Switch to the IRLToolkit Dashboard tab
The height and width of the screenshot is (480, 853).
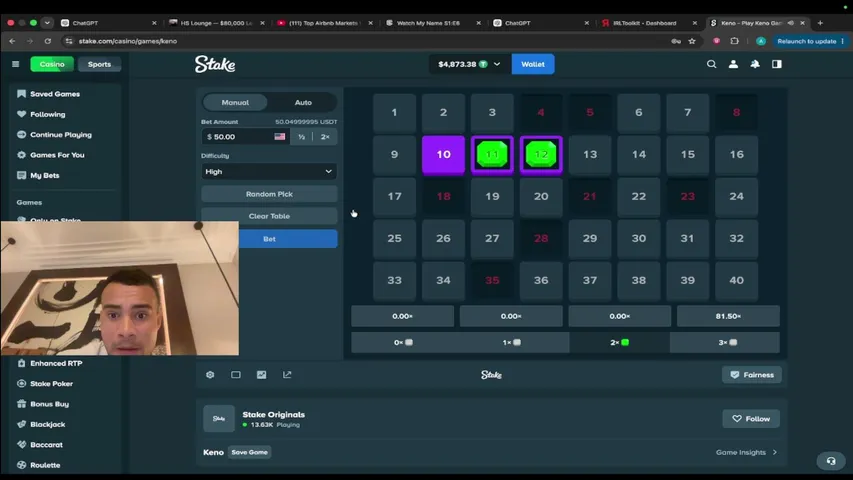click(649, 23)
